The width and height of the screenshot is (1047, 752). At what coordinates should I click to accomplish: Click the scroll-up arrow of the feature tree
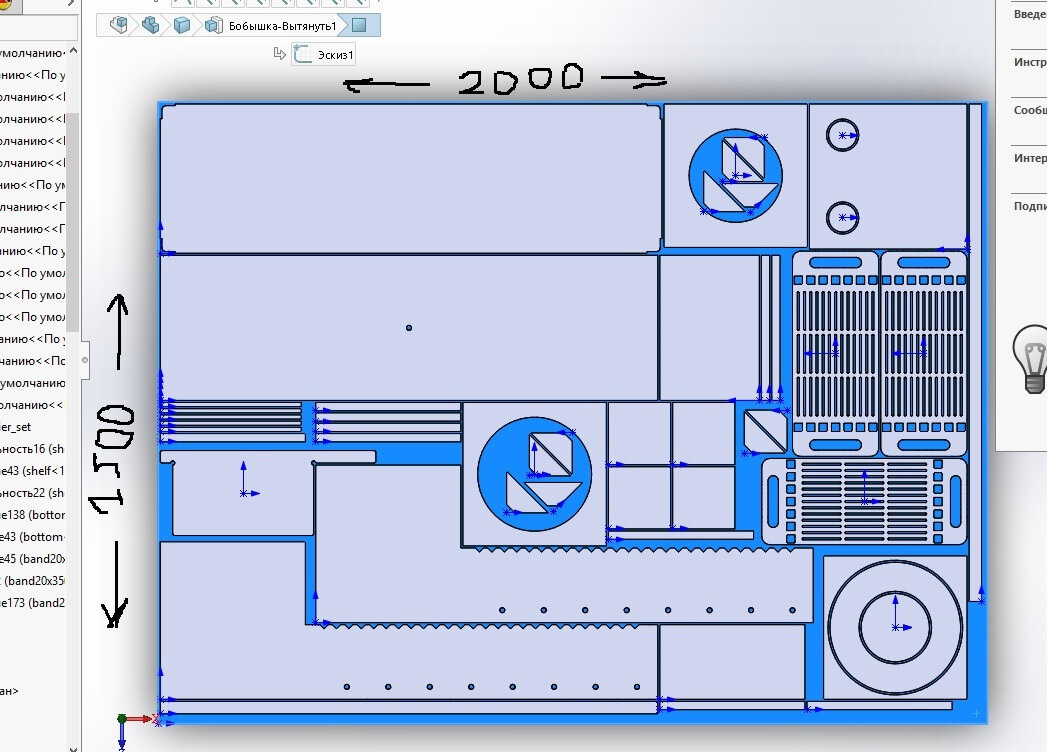pos(73,50)
